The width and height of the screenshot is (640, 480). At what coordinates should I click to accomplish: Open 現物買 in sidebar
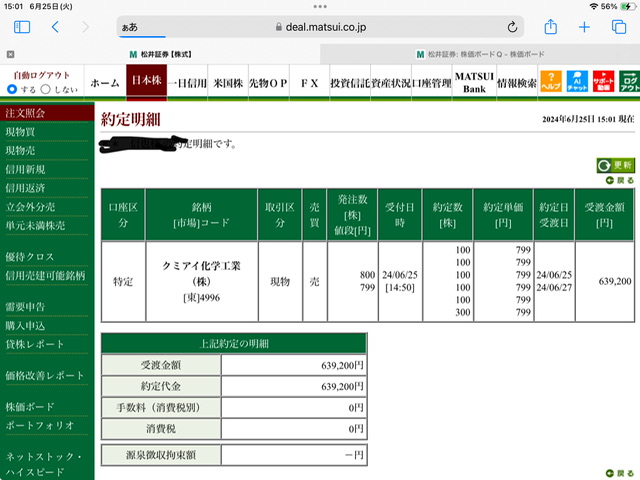click(20, 132)
